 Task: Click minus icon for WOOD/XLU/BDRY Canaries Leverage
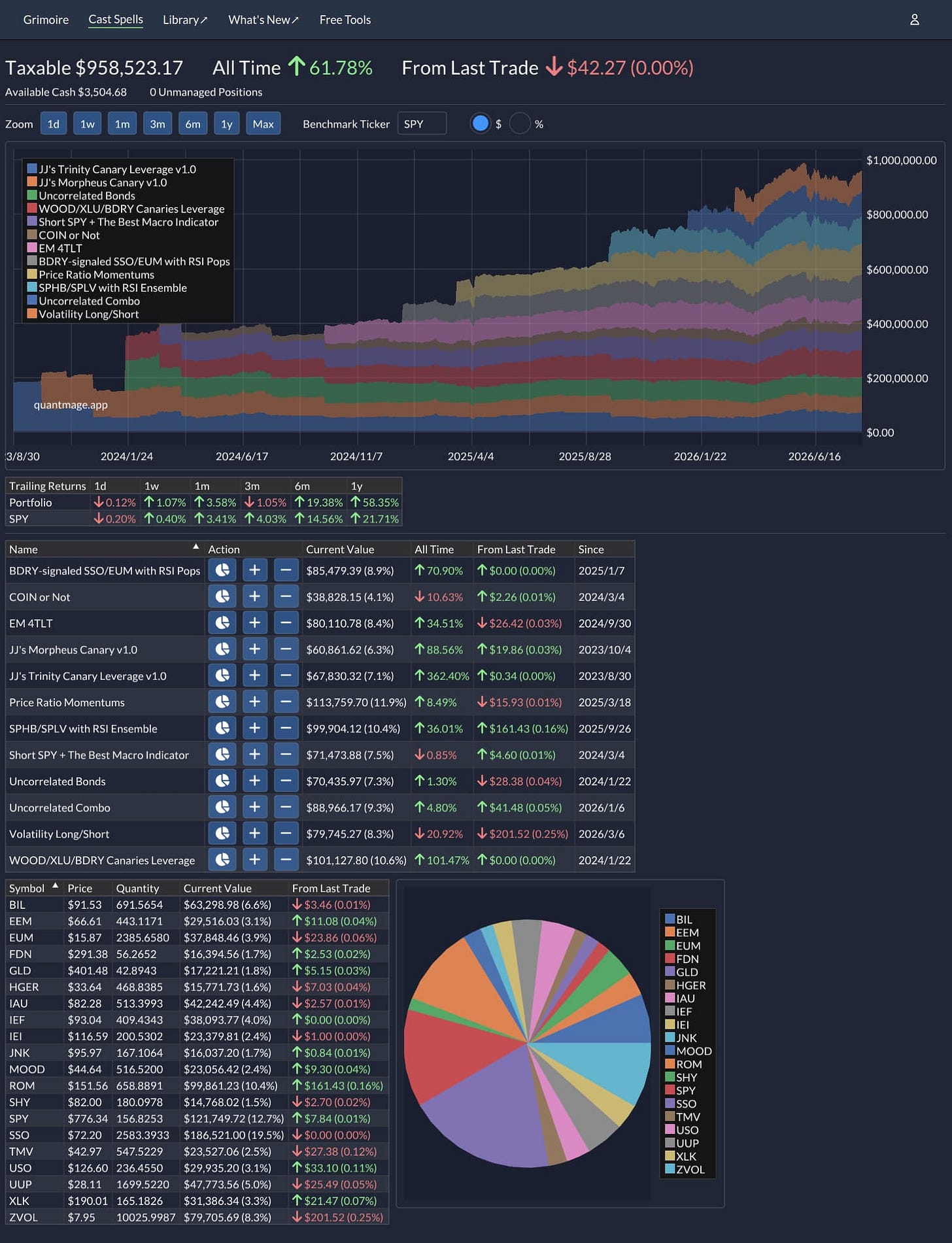coord(286,860)
